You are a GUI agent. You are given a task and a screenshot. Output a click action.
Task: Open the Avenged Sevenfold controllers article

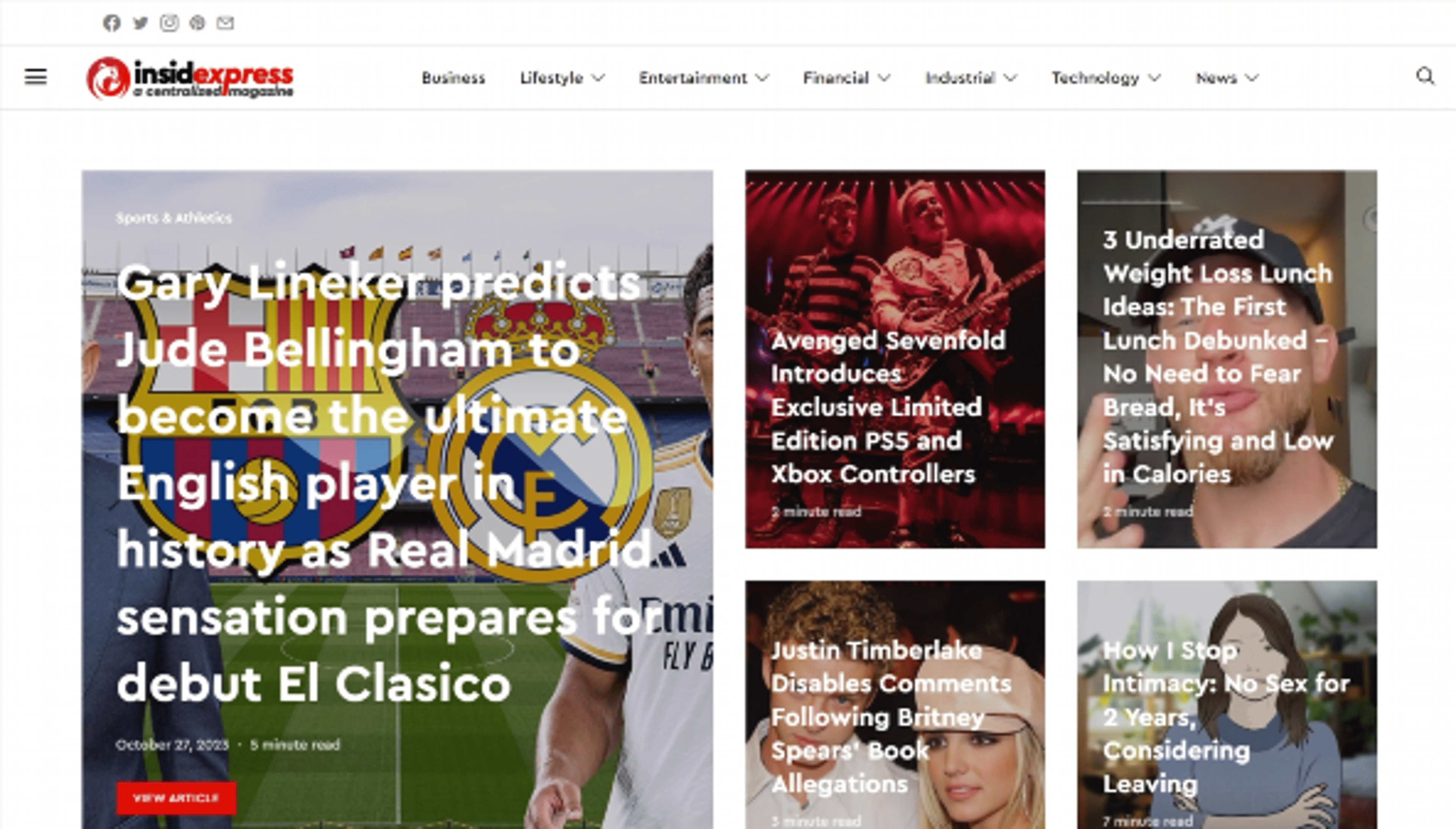click(x=888, y=407)
